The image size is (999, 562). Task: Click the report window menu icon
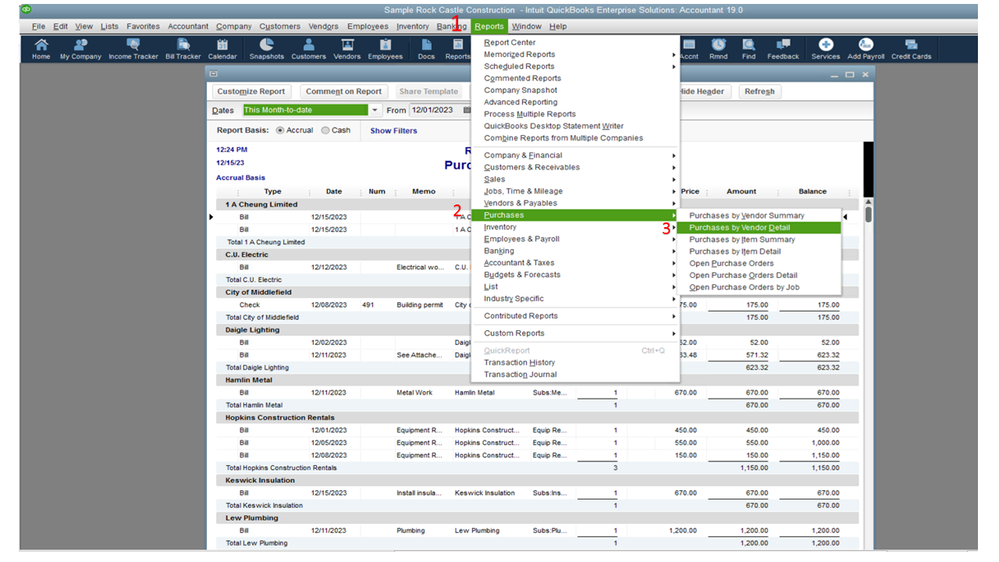(213, 74)
